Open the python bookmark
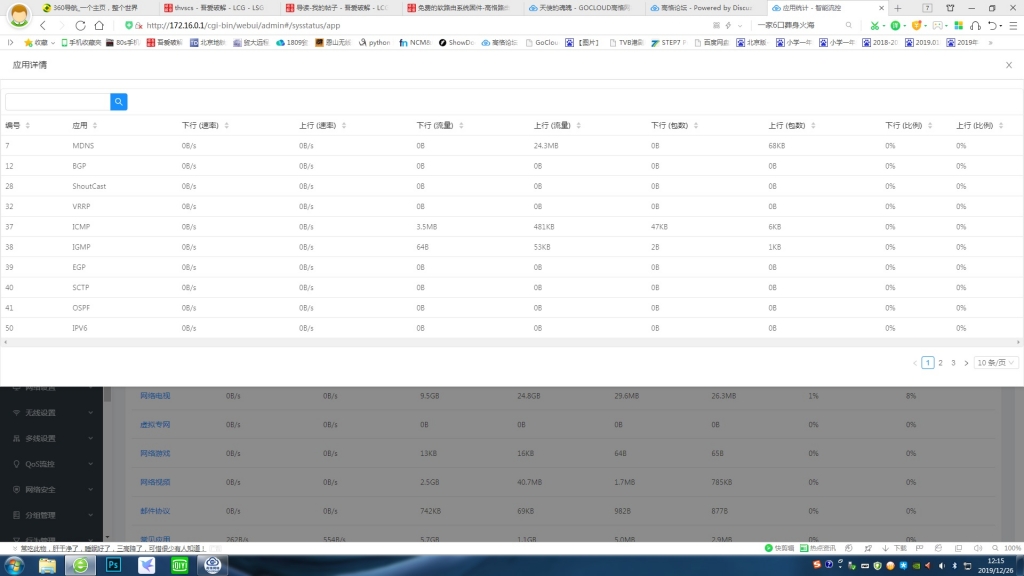Image resolution: width=1024 pixels, height=576 pixels. click(374, 42)
